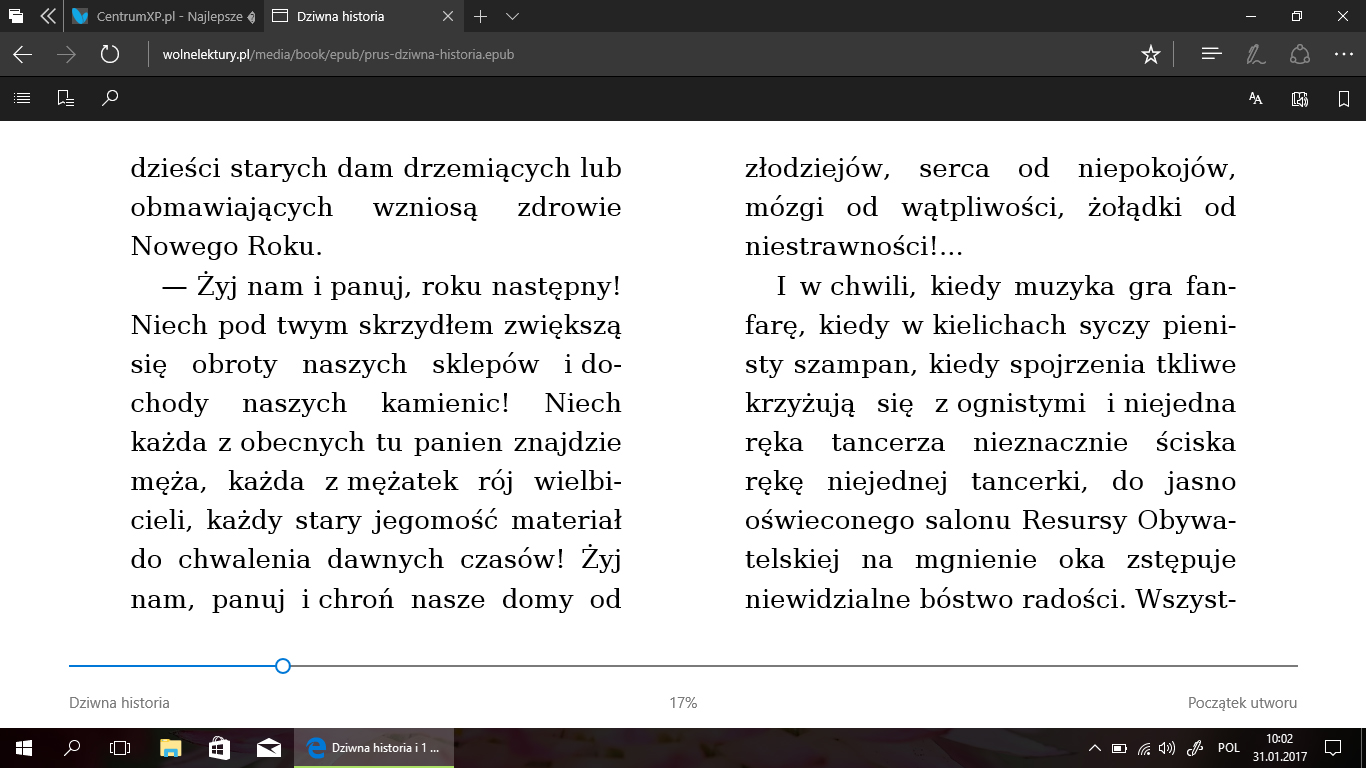
Task: Switch to the CentrumXP.pl tab
Action: pos(162,16)
